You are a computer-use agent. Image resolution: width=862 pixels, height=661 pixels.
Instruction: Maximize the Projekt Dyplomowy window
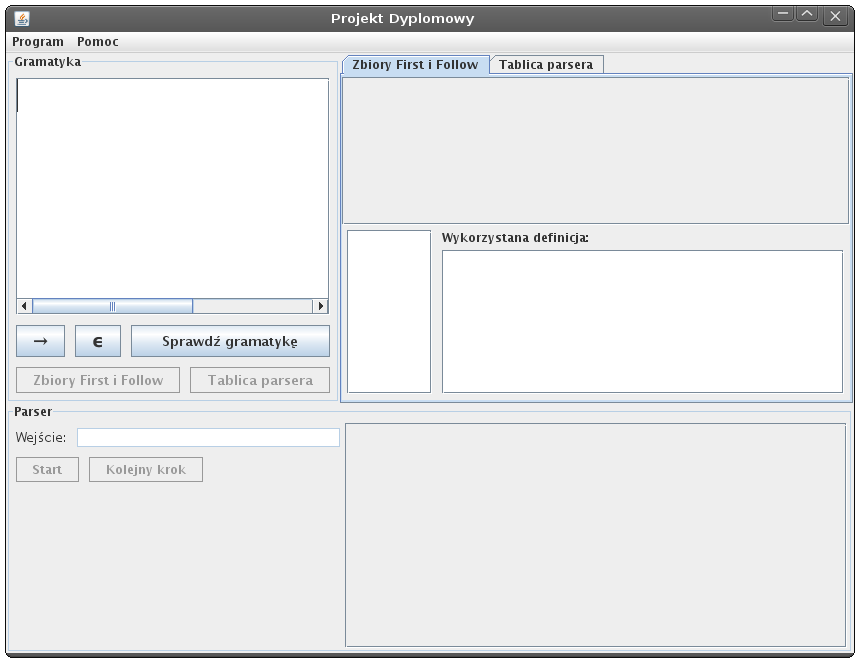[807, 14]
